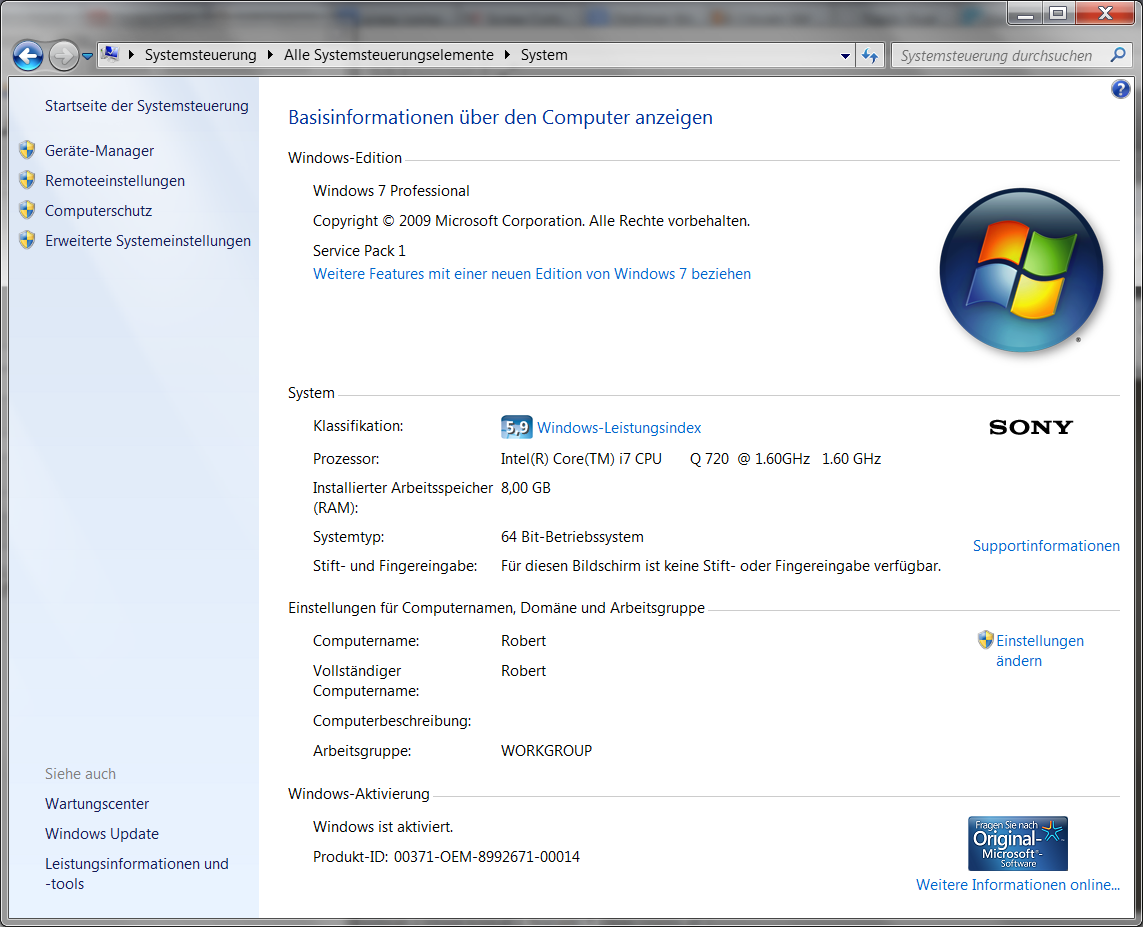Click shield icon next to Erweiterte Systemeinstellungen

27,240
